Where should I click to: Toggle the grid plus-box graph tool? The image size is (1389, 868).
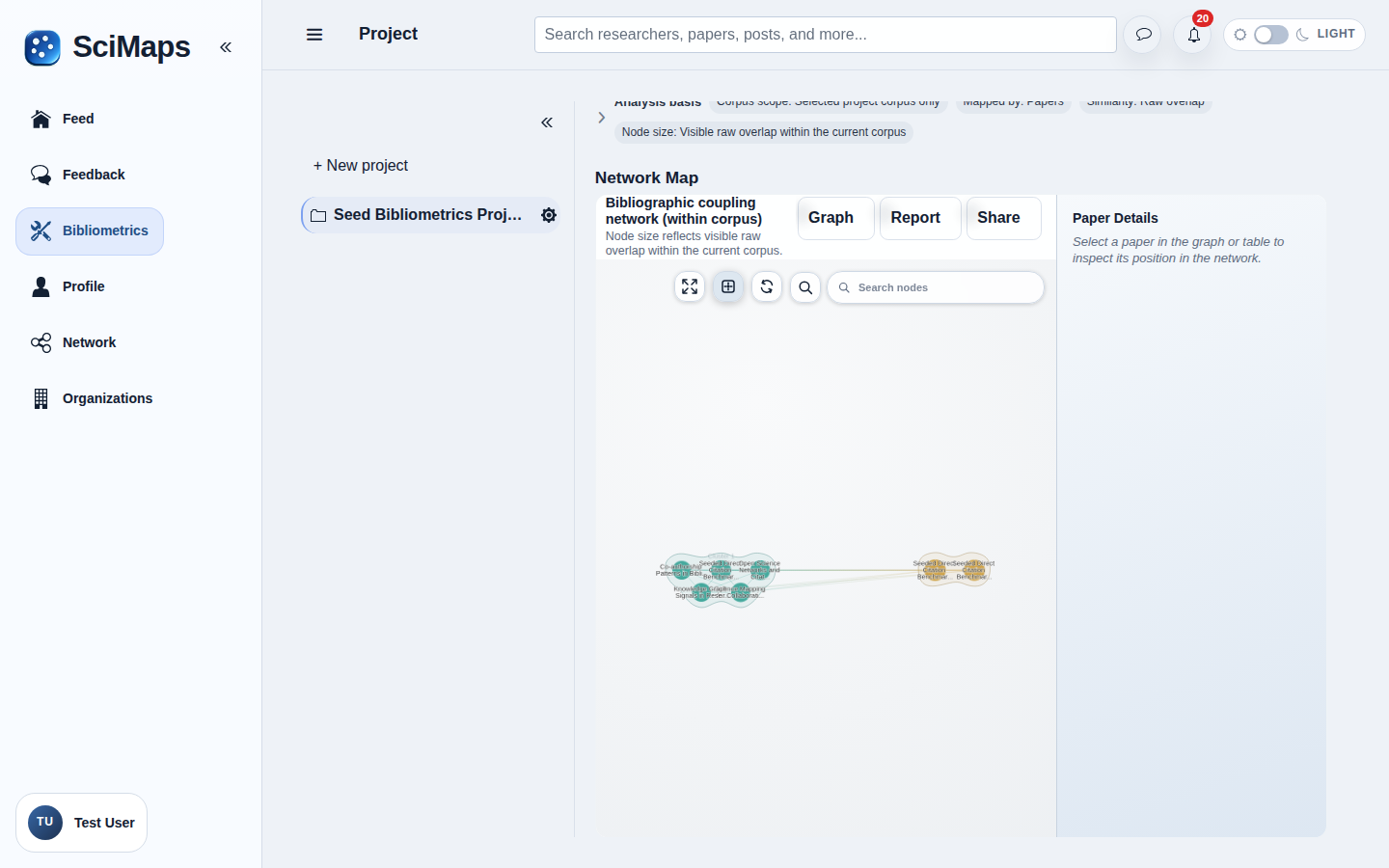728,286
